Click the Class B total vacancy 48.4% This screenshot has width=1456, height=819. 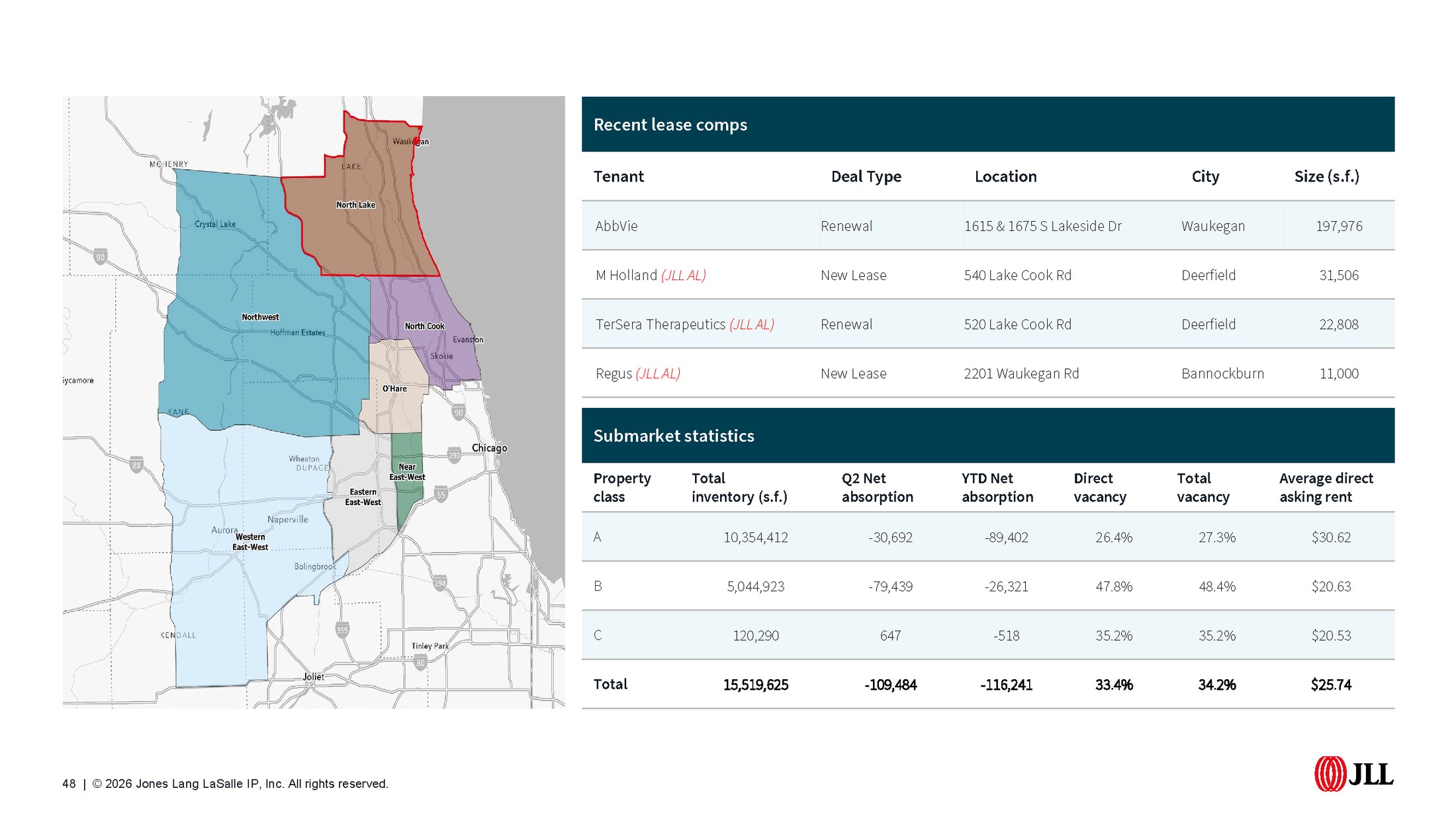1217,587
